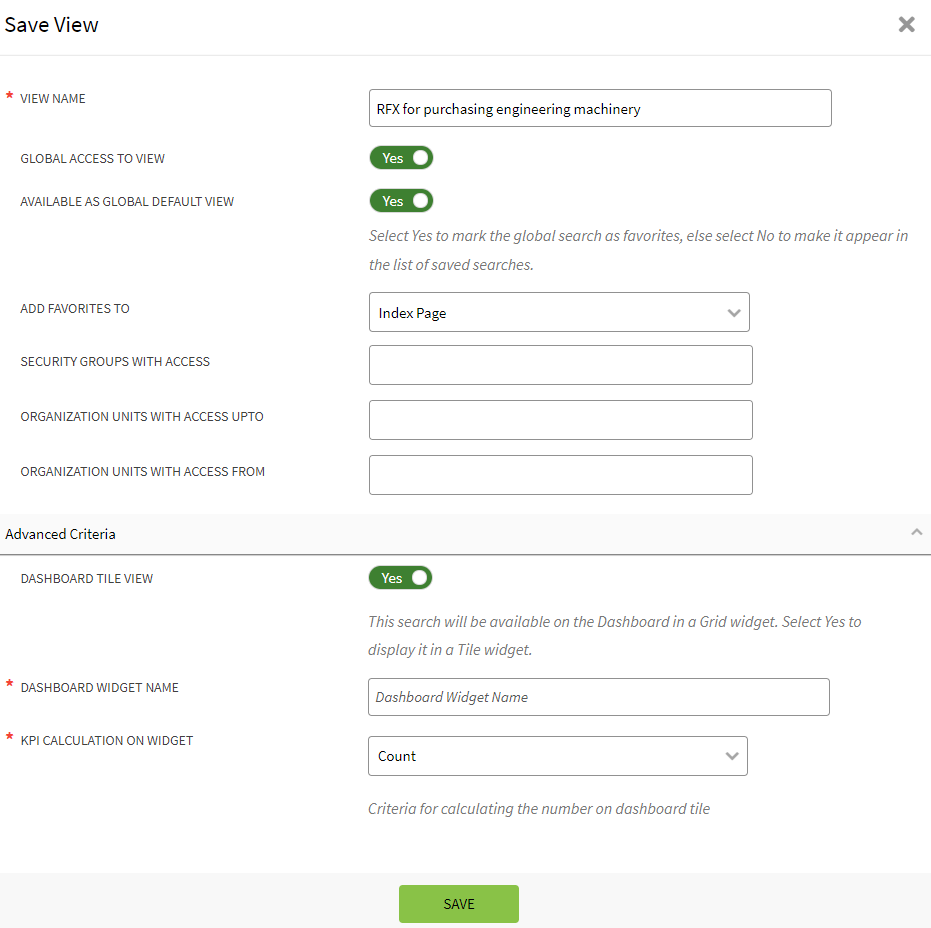Click Organization Units With Access Upto field
Viewport: 931px width, 928px height.
point(560,420)
